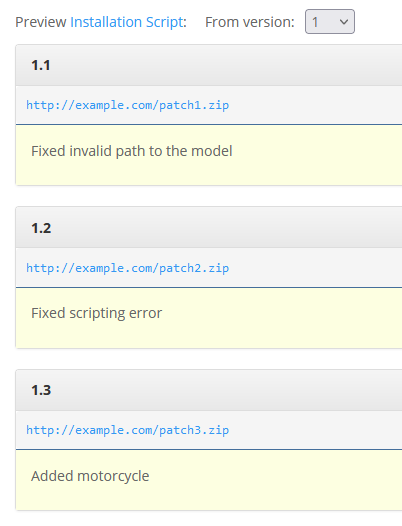The image size is (402, 526).
Task: Open the patch3.zip download link
Action: (128, 430)
